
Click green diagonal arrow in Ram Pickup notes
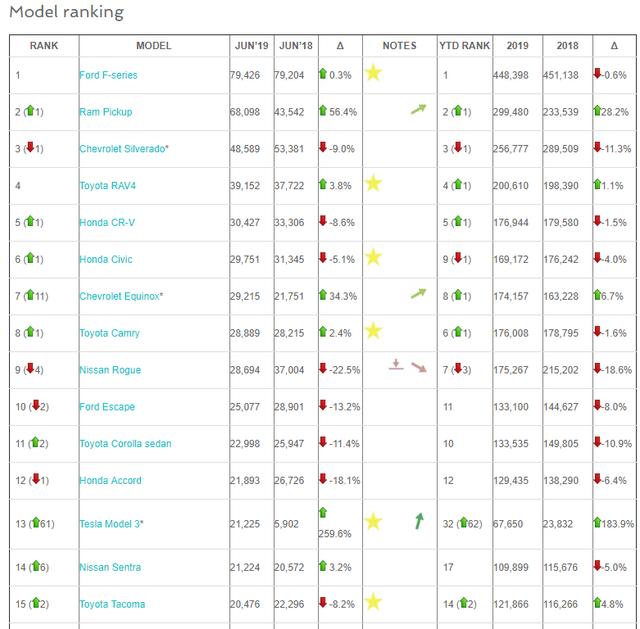tap(418, 109)
